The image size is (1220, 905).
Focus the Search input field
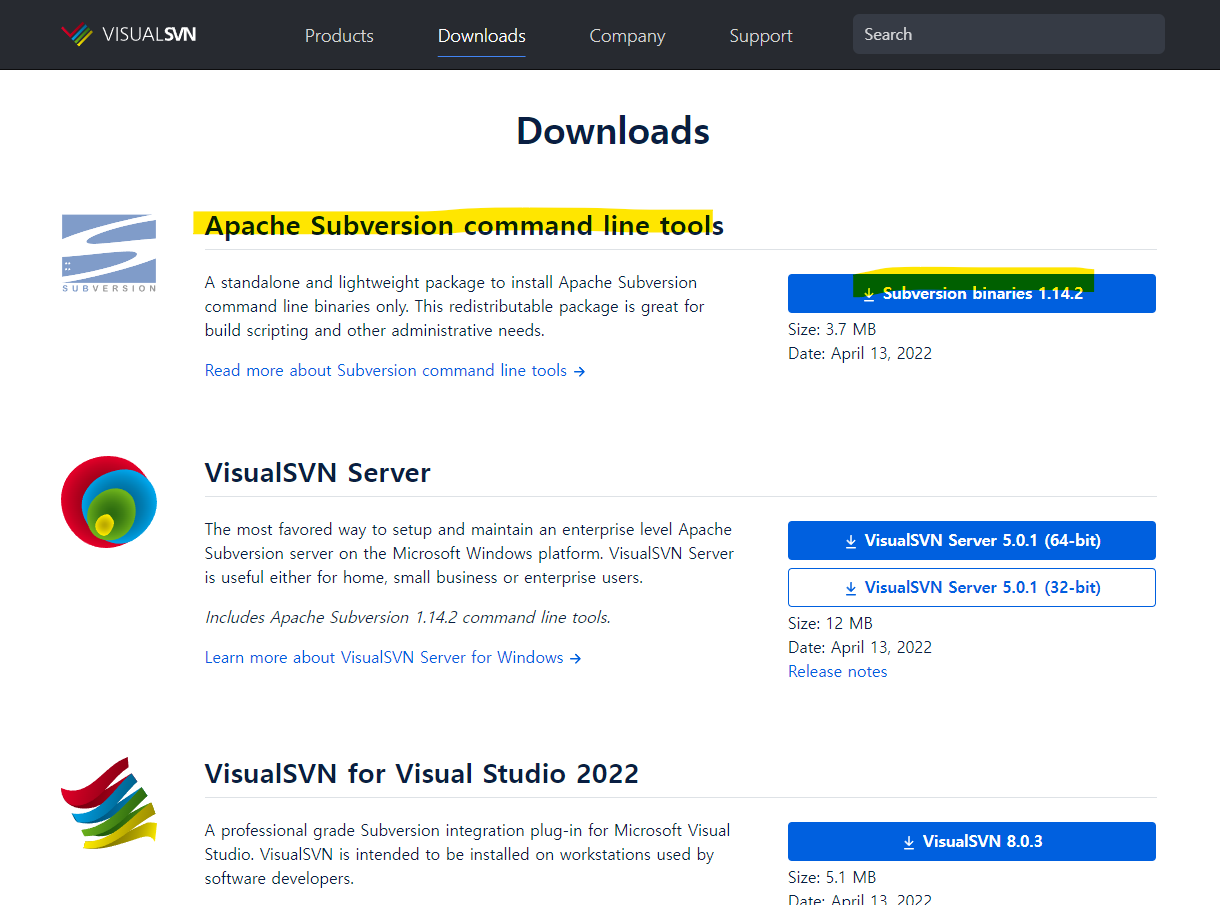tap(1008, 34)
